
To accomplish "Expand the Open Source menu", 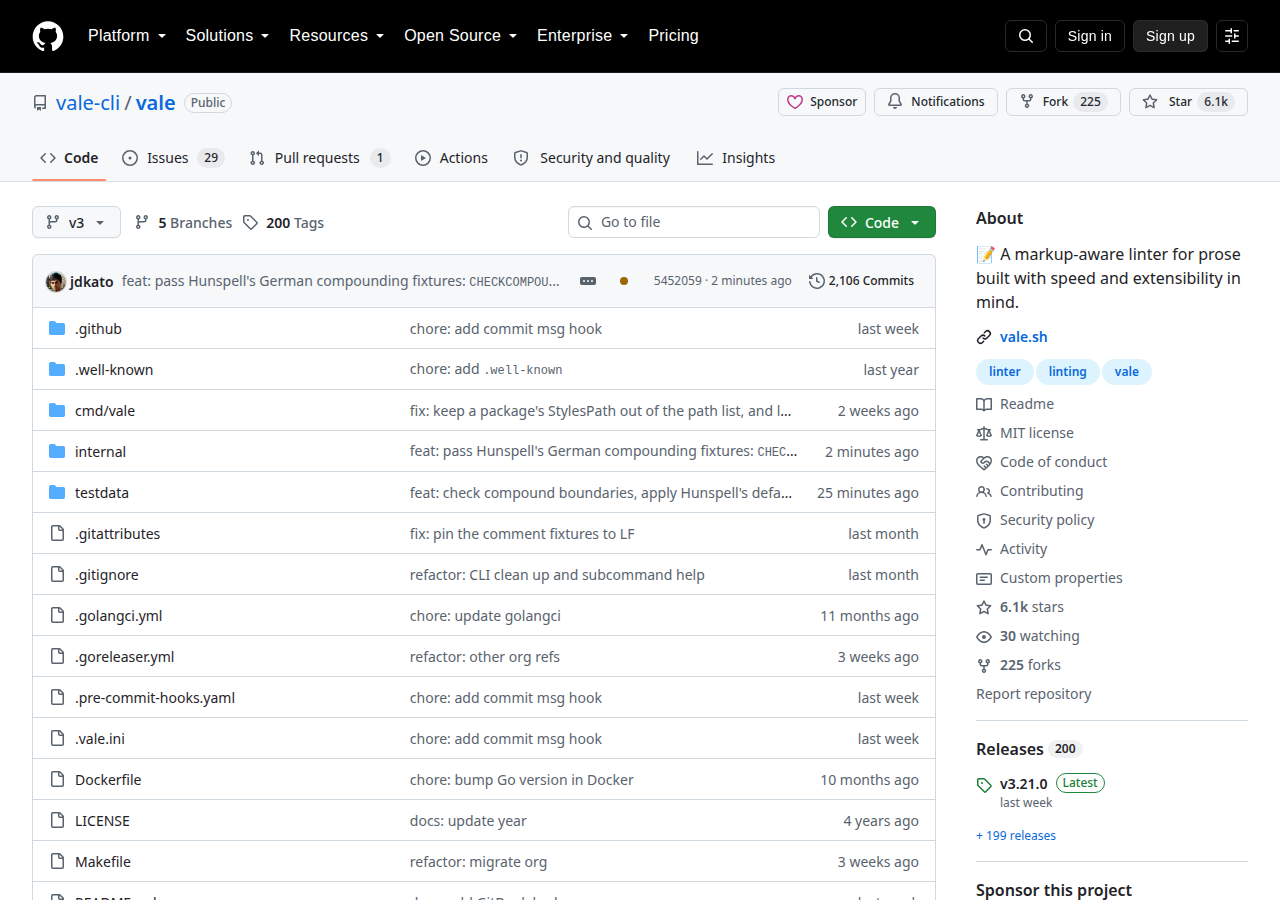I will 460,36.
